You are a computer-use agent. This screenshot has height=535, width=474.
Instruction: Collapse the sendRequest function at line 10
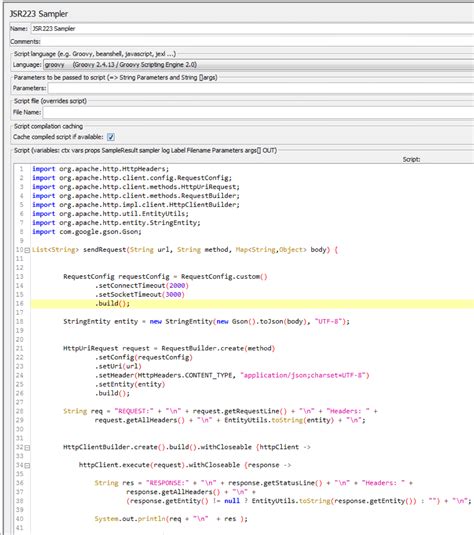[x=27, y=250]
